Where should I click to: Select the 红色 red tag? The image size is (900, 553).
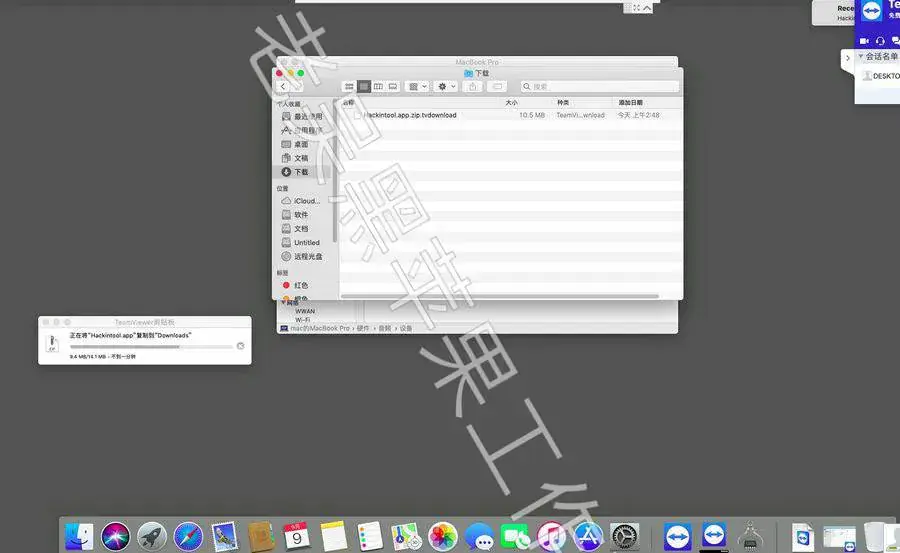pos(295,285)
